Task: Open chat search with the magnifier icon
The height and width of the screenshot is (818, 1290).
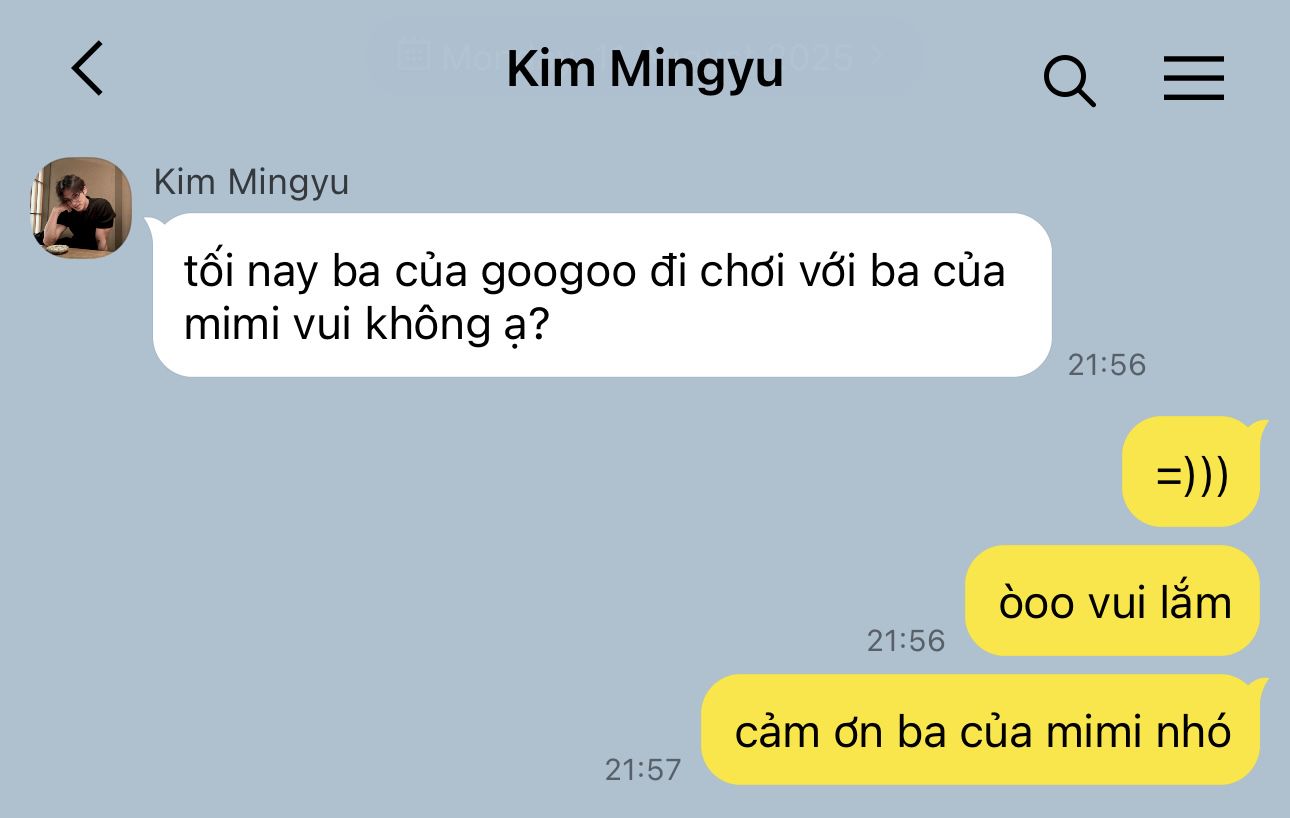Action: (x=1069, y=80)
